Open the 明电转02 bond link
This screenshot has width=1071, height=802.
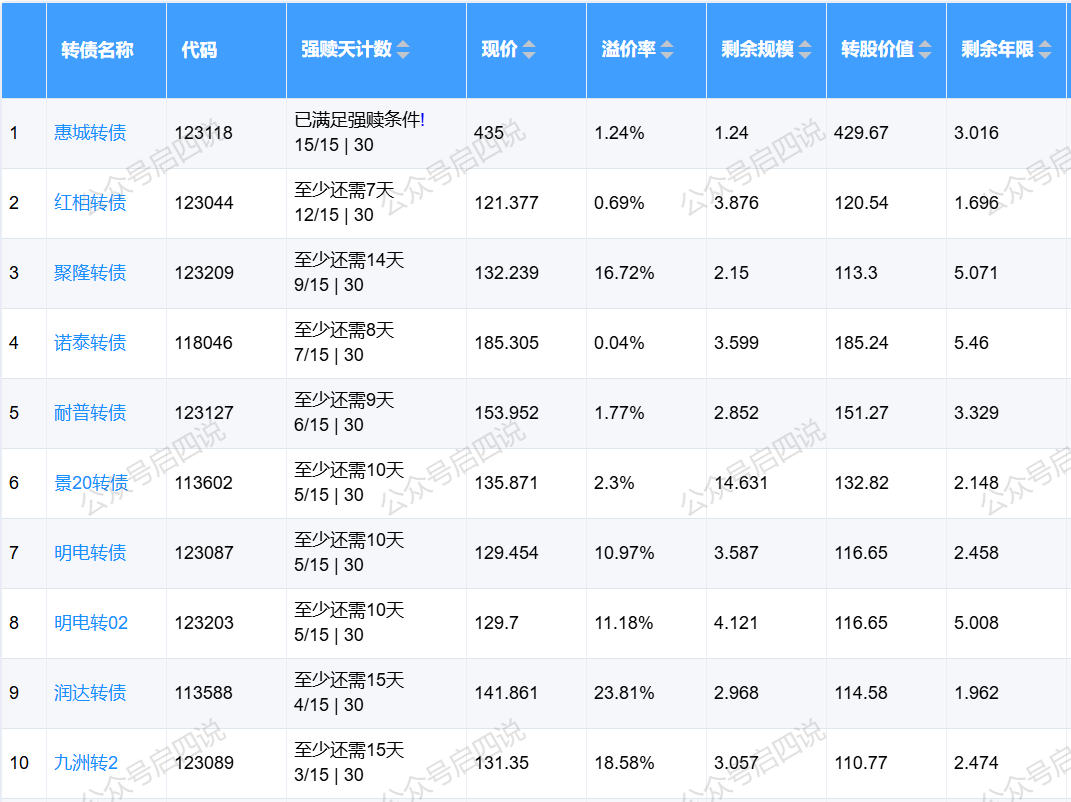pos(91,623)
